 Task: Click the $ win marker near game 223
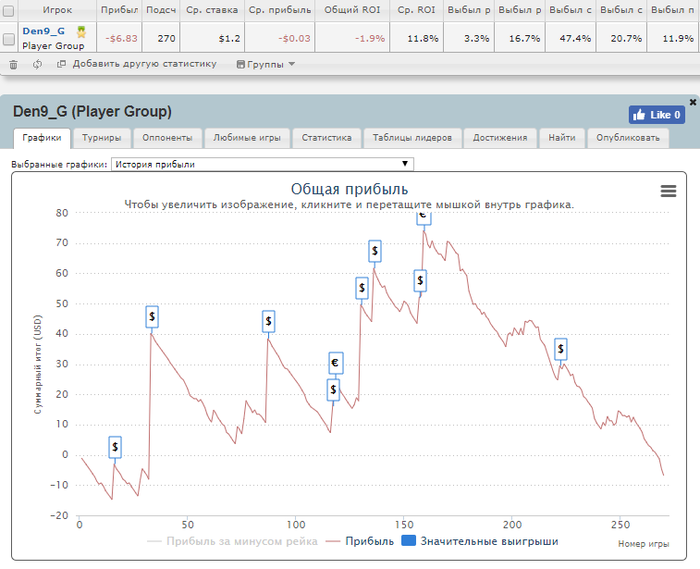[561, 349]
